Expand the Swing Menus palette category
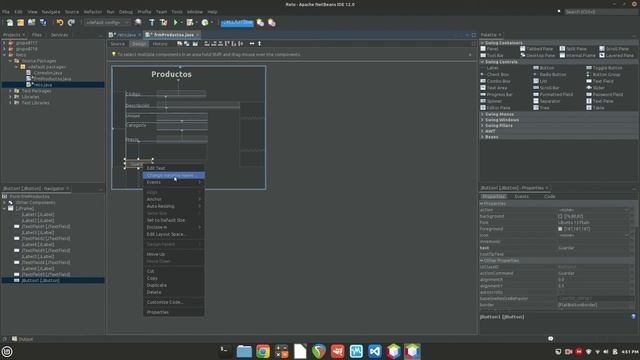 click(482, 114)
